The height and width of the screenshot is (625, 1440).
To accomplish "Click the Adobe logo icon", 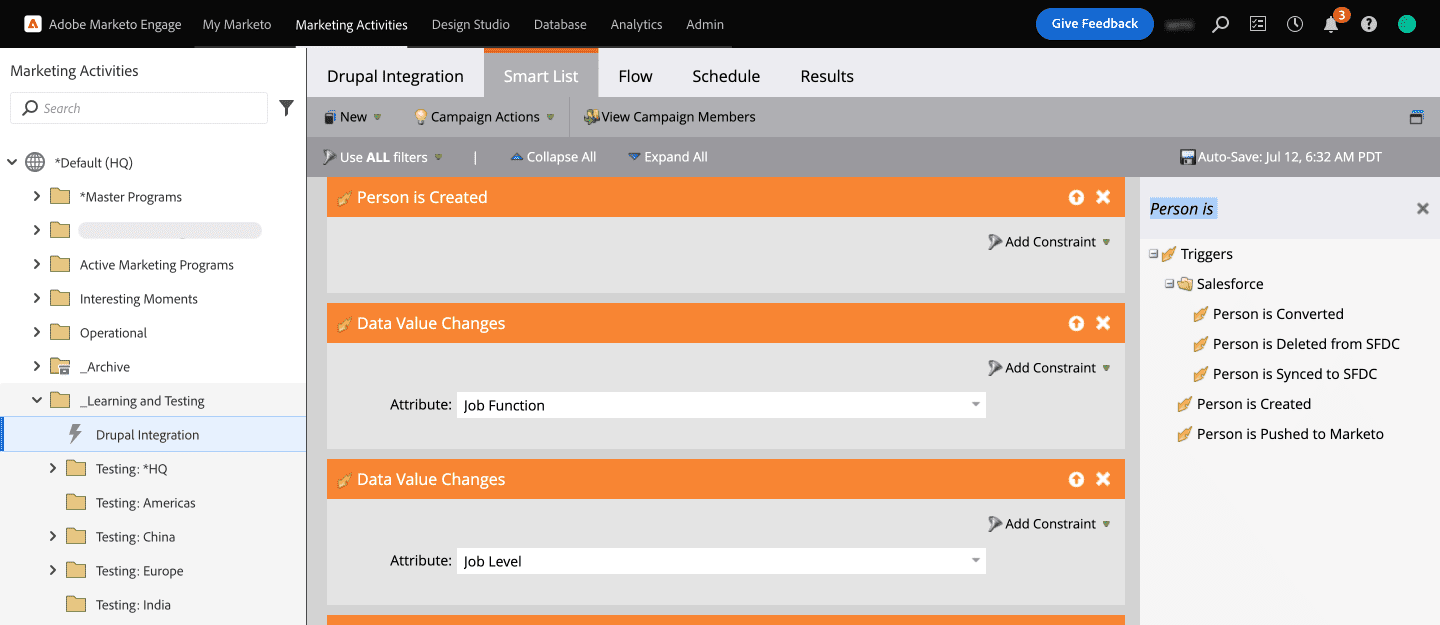I will [x=33, y=24].
